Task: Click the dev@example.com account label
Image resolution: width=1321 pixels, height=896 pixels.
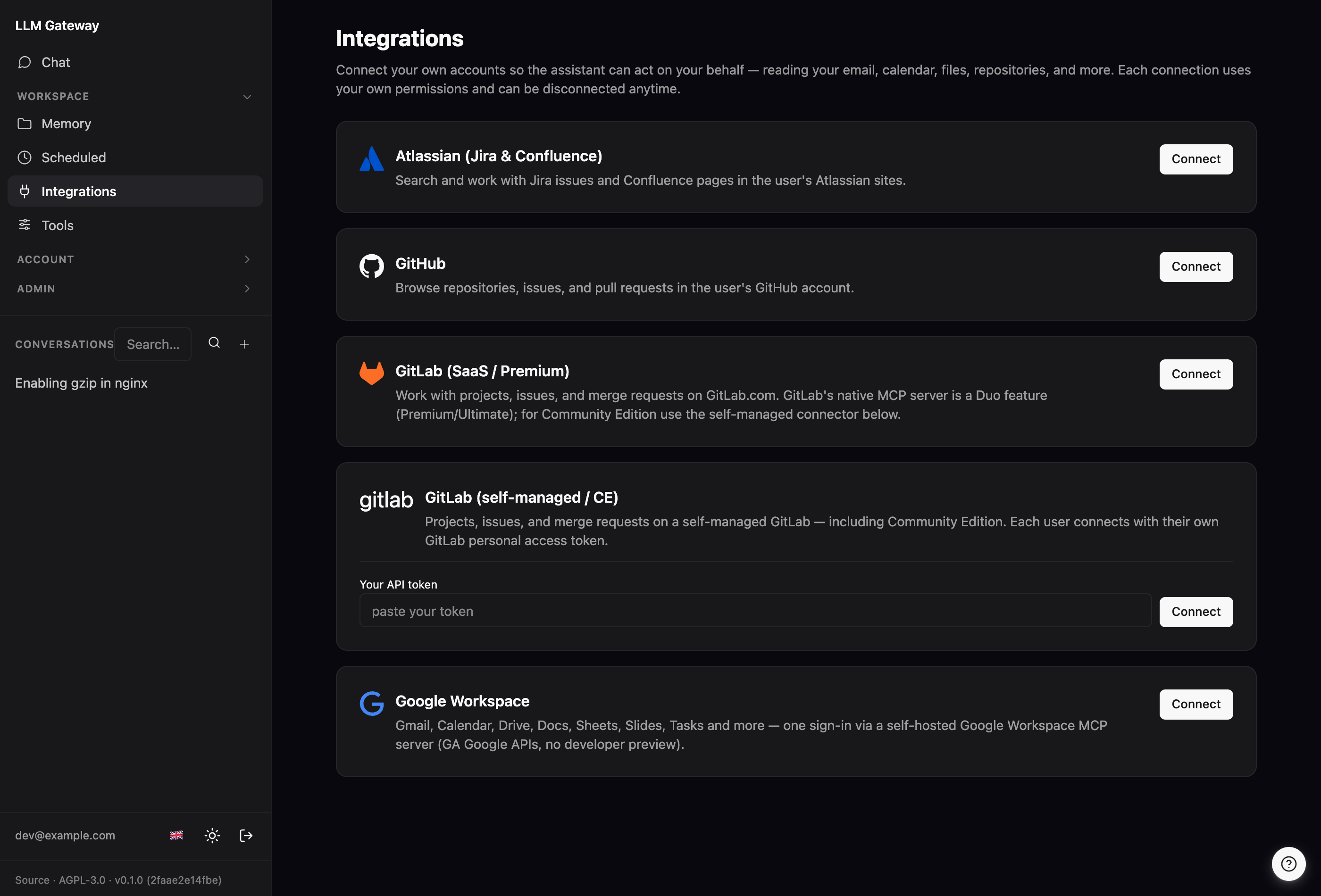Action: coord(65,836)
